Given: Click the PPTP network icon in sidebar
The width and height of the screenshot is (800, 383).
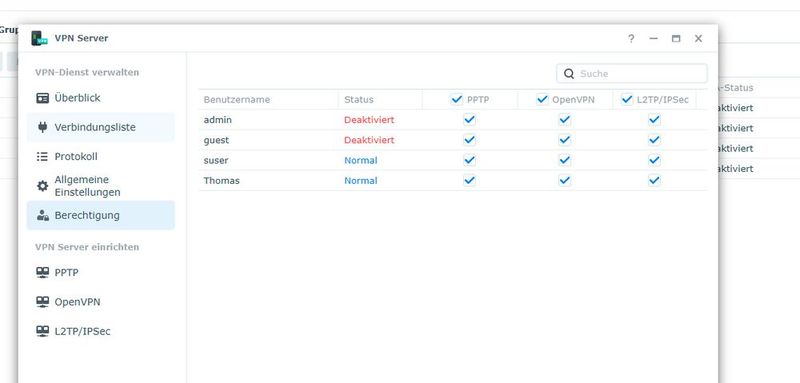Looking at the screenshot, I should click(43, 272).
